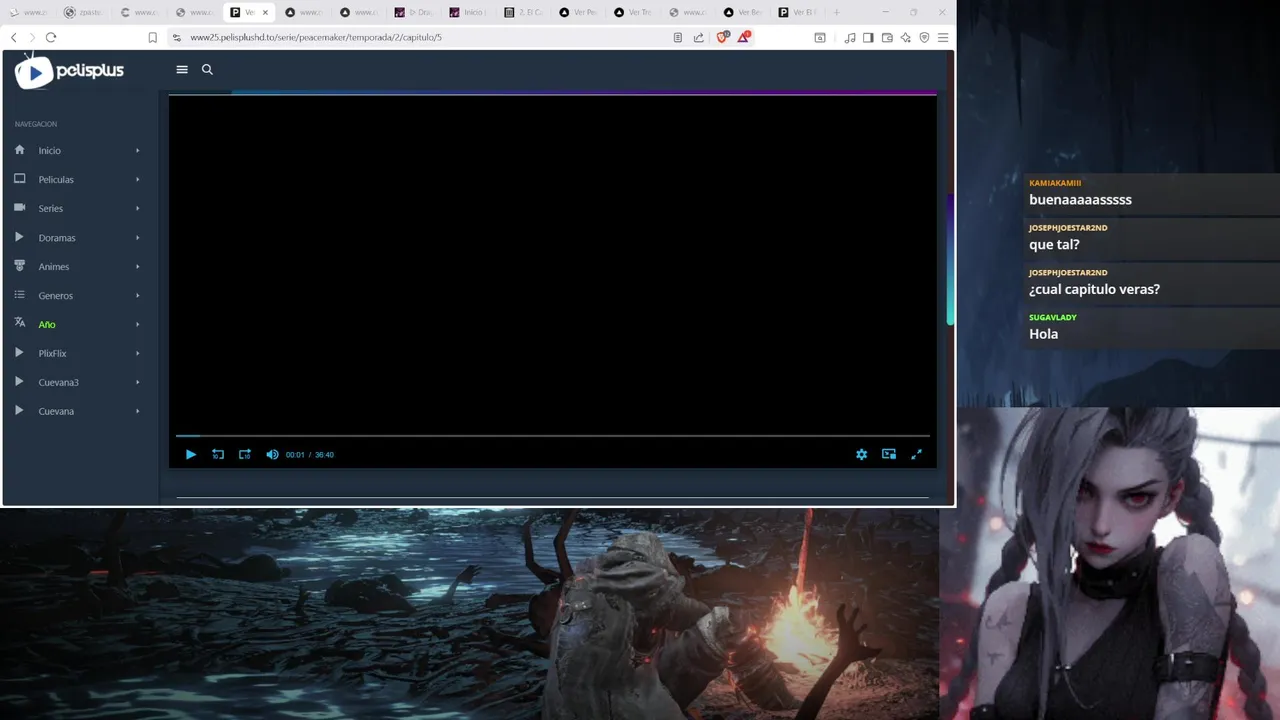The height and width of the screenshot is (720, 1280).
Task: Open Brave Rewards triangle icon
Action: [x=744, y=37]
